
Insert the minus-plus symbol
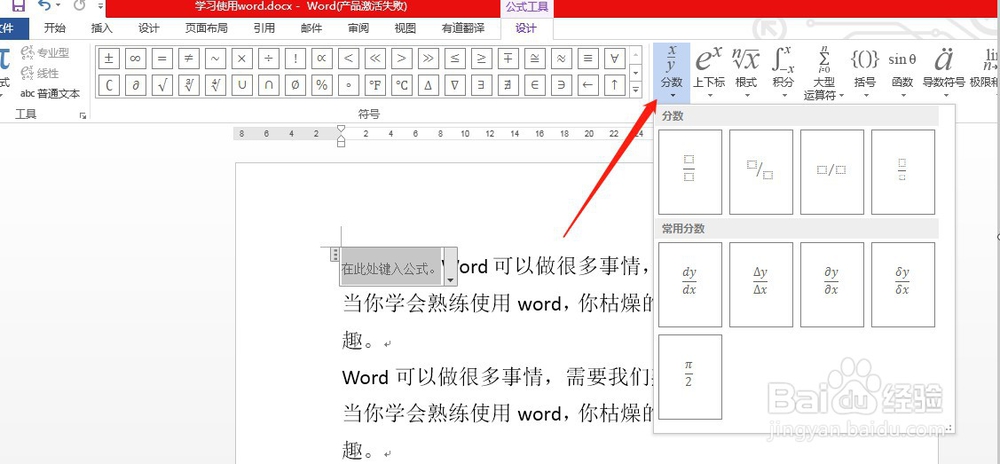(508, 59)
